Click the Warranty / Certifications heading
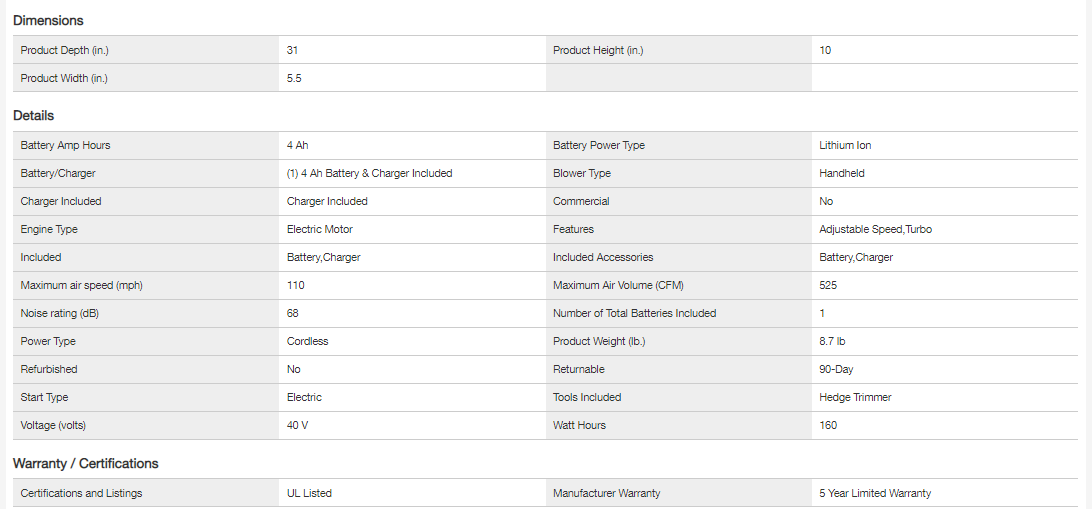1092x509 pixels. 85,464
